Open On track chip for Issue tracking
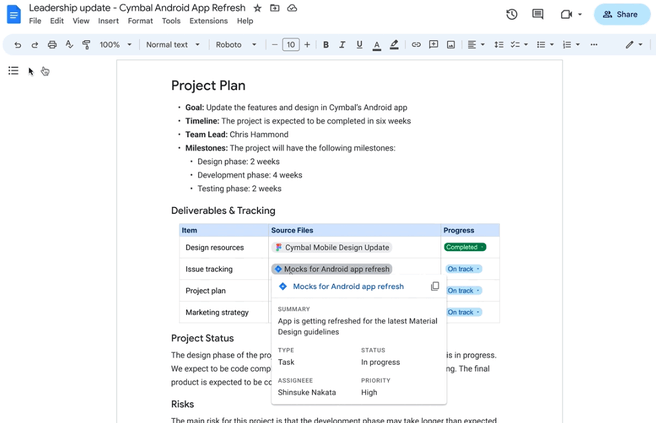656x423 pixels. (x=464, y=269)
